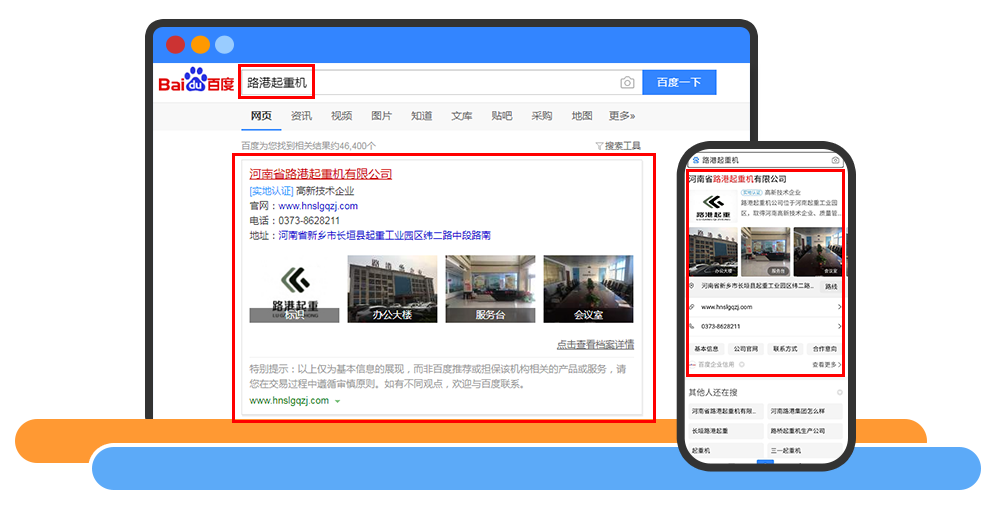The height and width of the screenshot is (506, 993).
Task: Click the 百度一下 search button
Action: tap(679, 82)
